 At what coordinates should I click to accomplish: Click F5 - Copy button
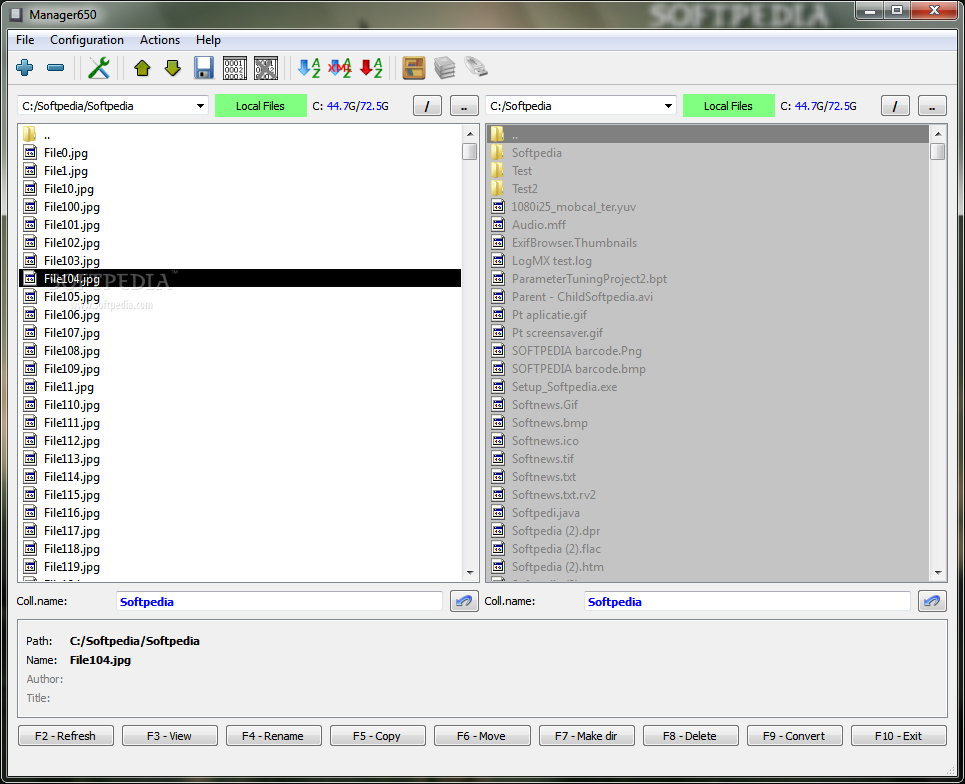pyautogui.click(x=378, y=736)
